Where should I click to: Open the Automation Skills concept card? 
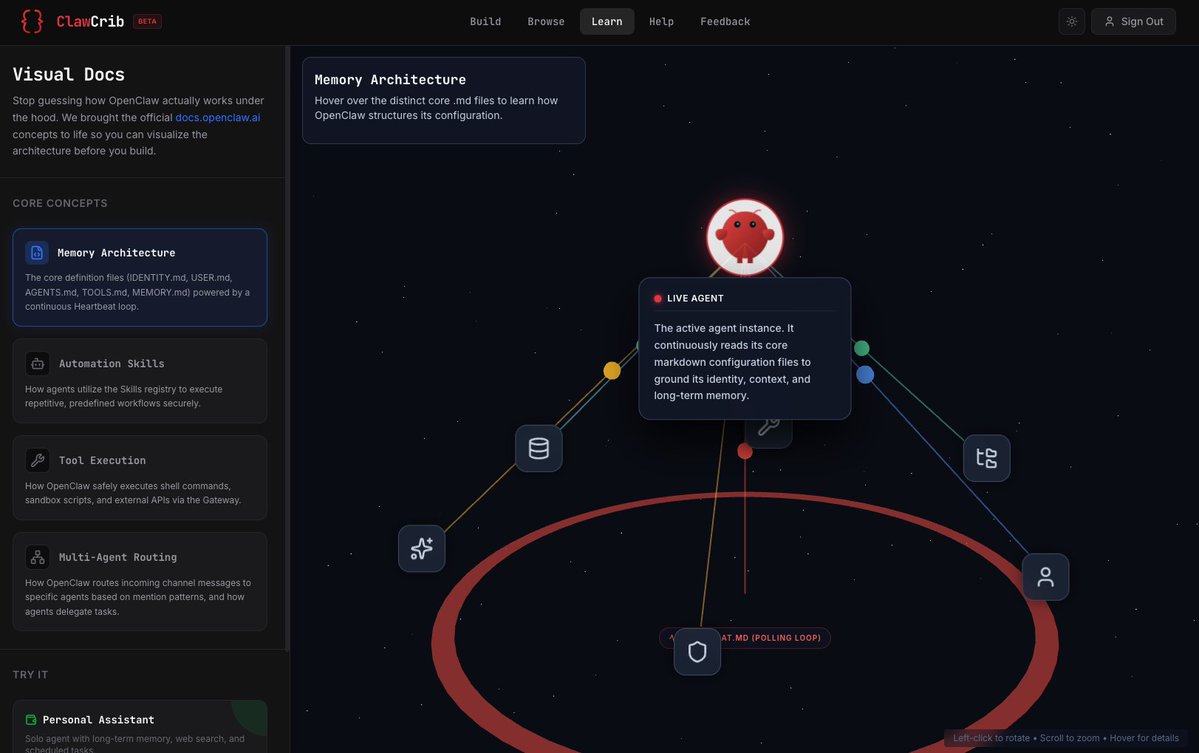click(x=140, y=381)
